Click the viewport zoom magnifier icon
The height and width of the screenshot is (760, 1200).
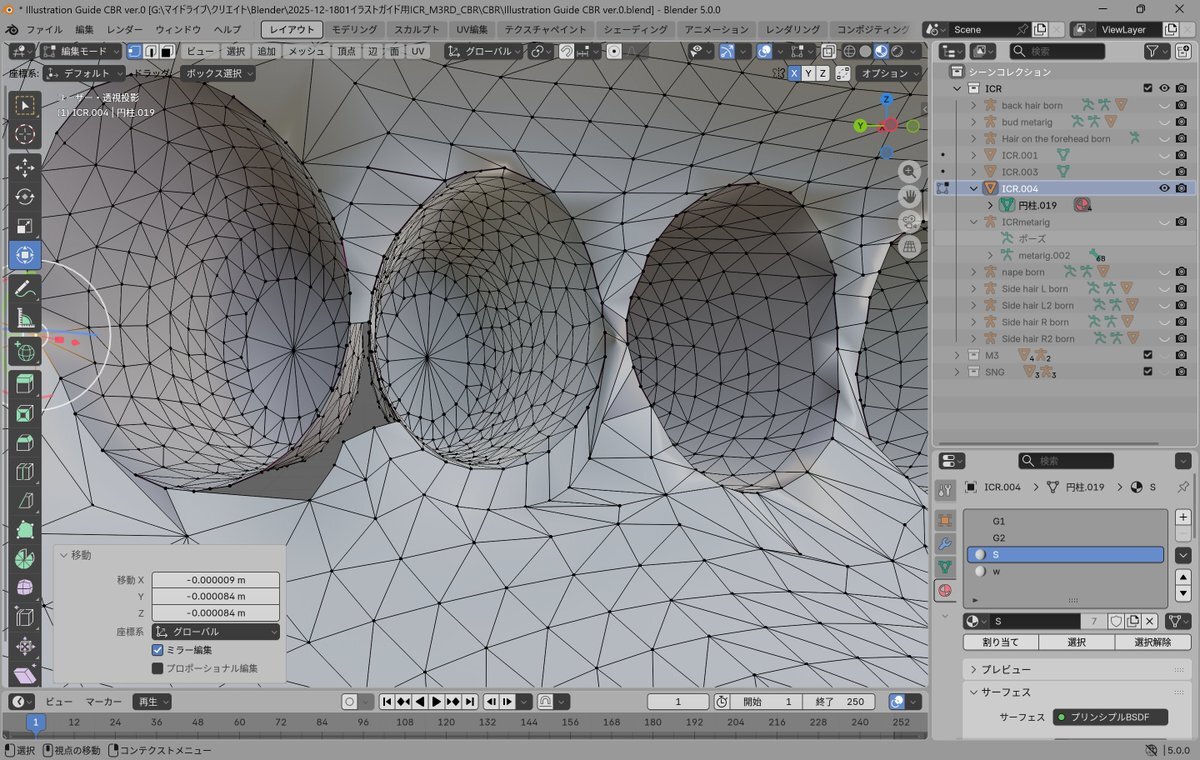909,171
